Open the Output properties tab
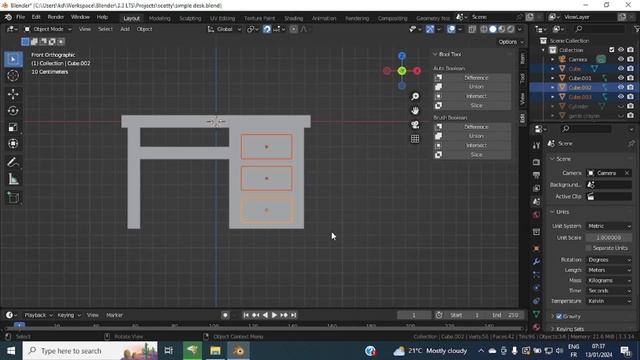This screenshot has width=640, height=360. pyautogui.click(x=536, y=175)
